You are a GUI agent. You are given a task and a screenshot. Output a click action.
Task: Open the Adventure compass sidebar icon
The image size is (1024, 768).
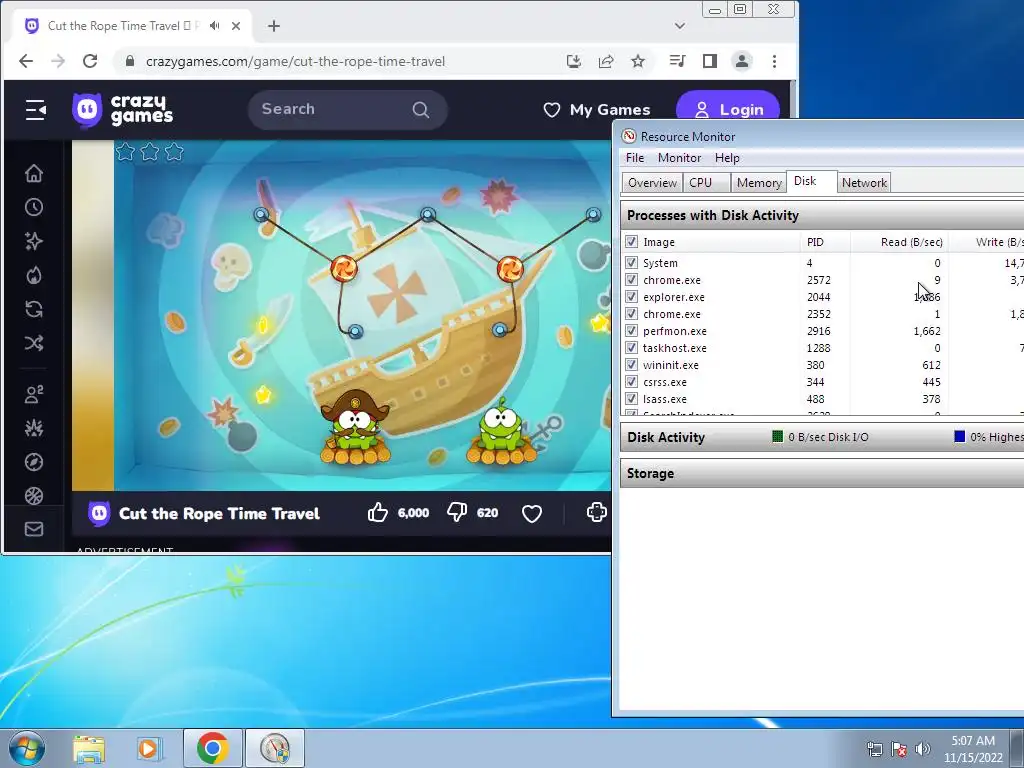(x=34, y=462)
